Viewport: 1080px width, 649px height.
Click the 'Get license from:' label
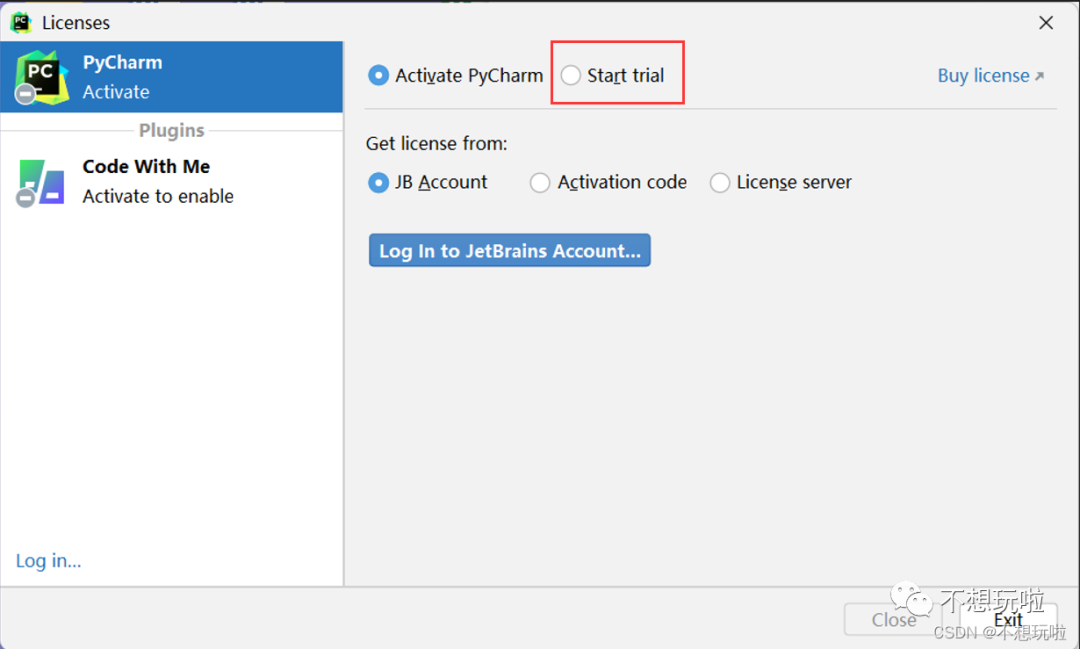pyautogui.click(x=437, y=143)
